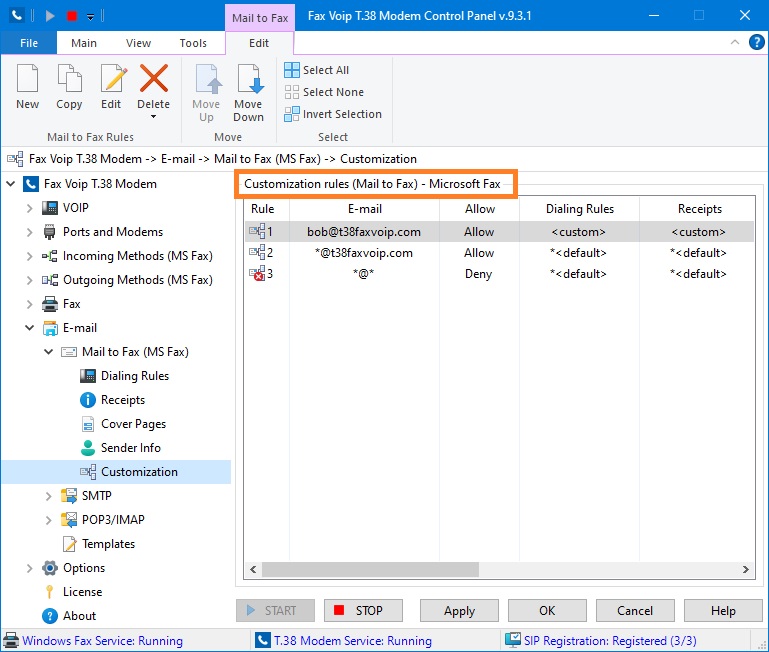Screen dimensions: 769x652
Task: Select the Options gear icon
Action: (x=50, y=568)
